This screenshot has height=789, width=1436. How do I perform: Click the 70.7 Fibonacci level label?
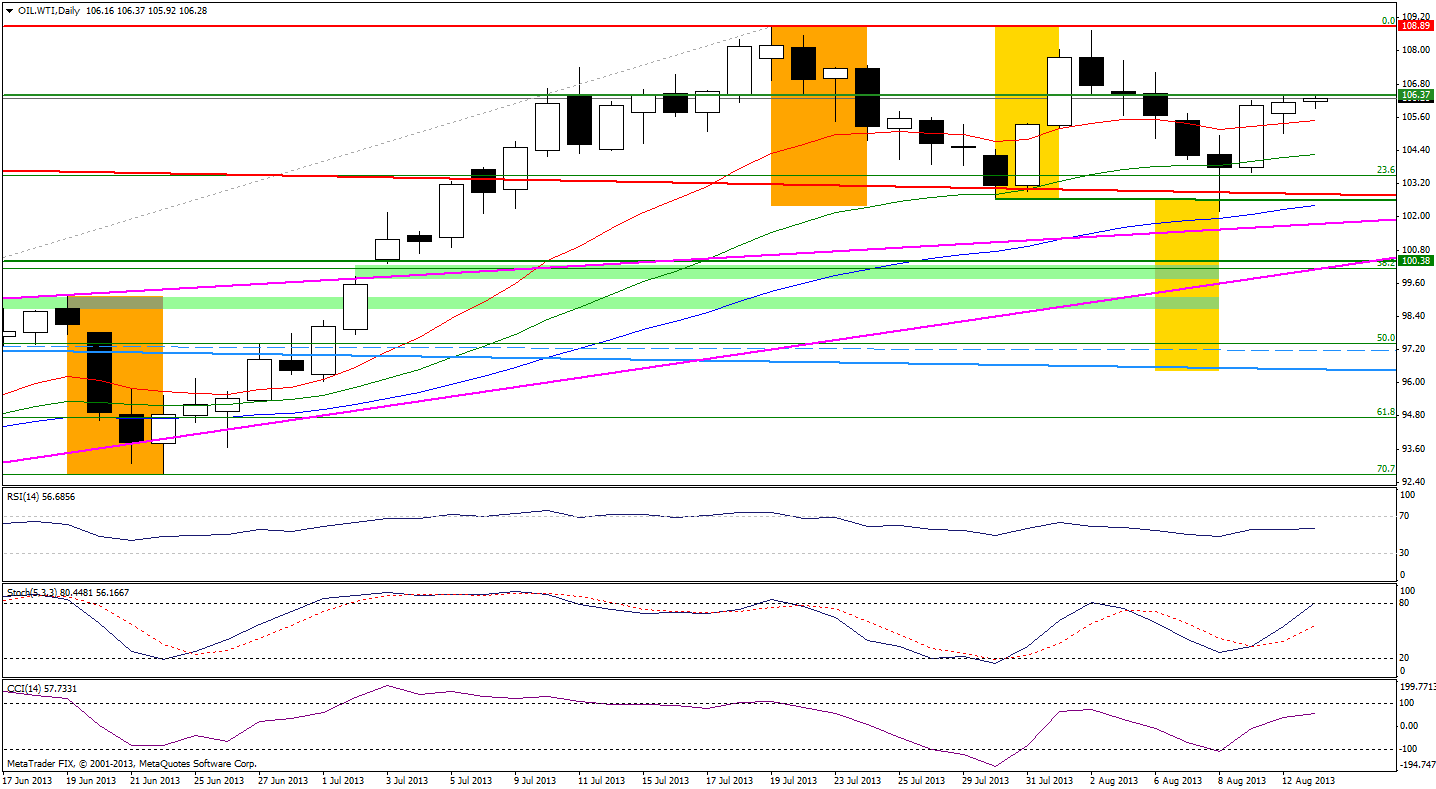[1386, 469]
